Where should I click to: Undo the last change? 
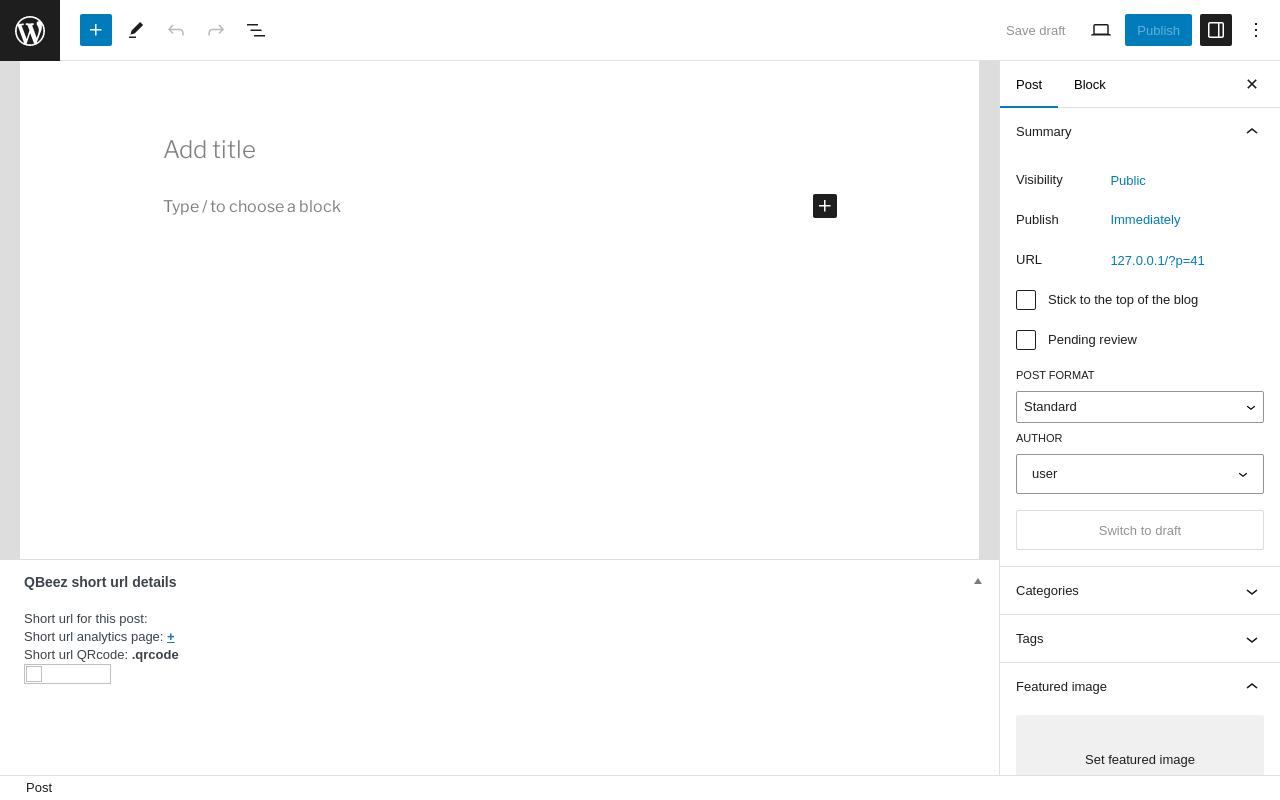[x=176, y=30]
